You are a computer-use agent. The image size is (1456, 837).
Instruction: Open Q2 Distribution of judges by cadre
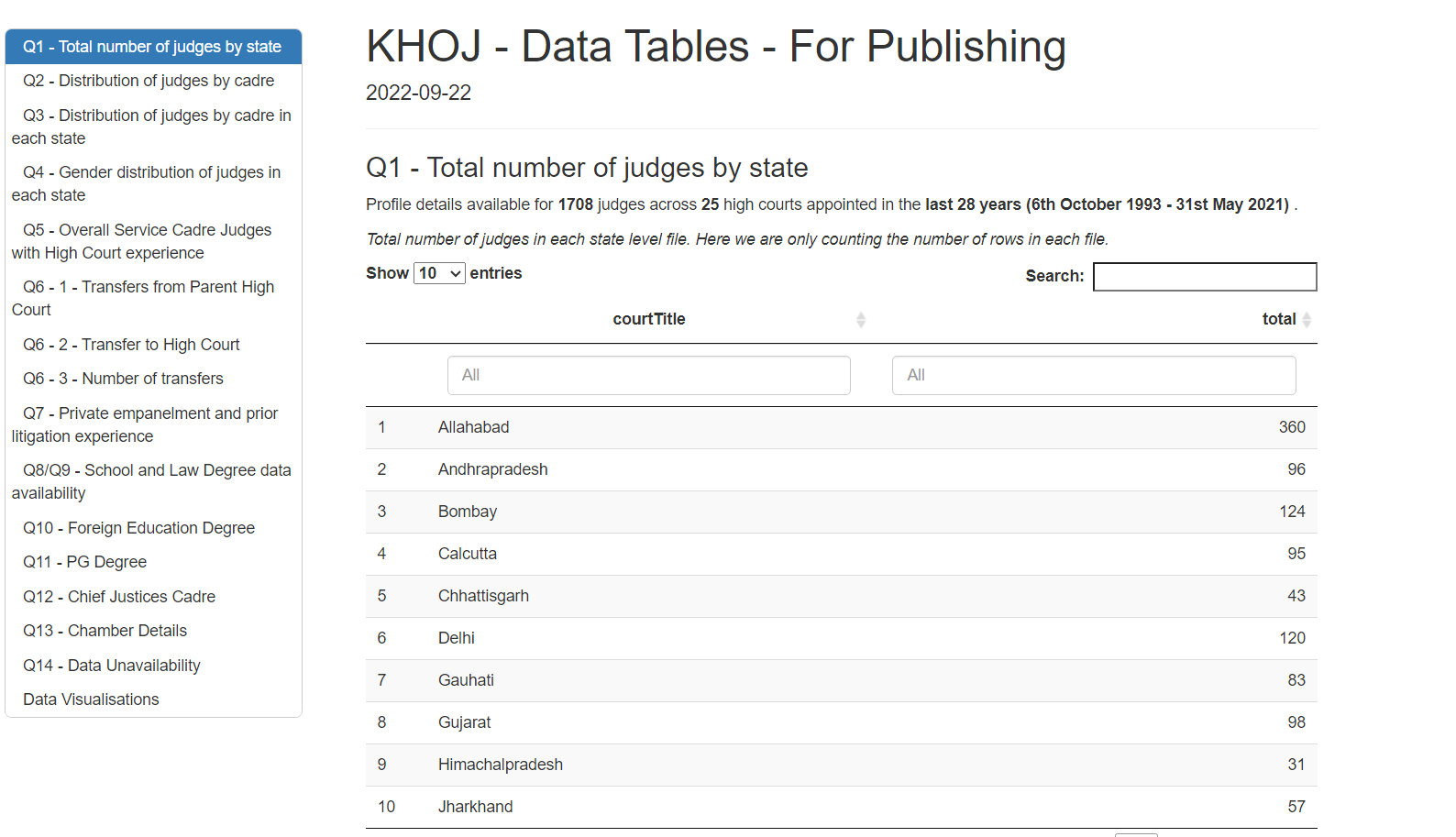149,81
